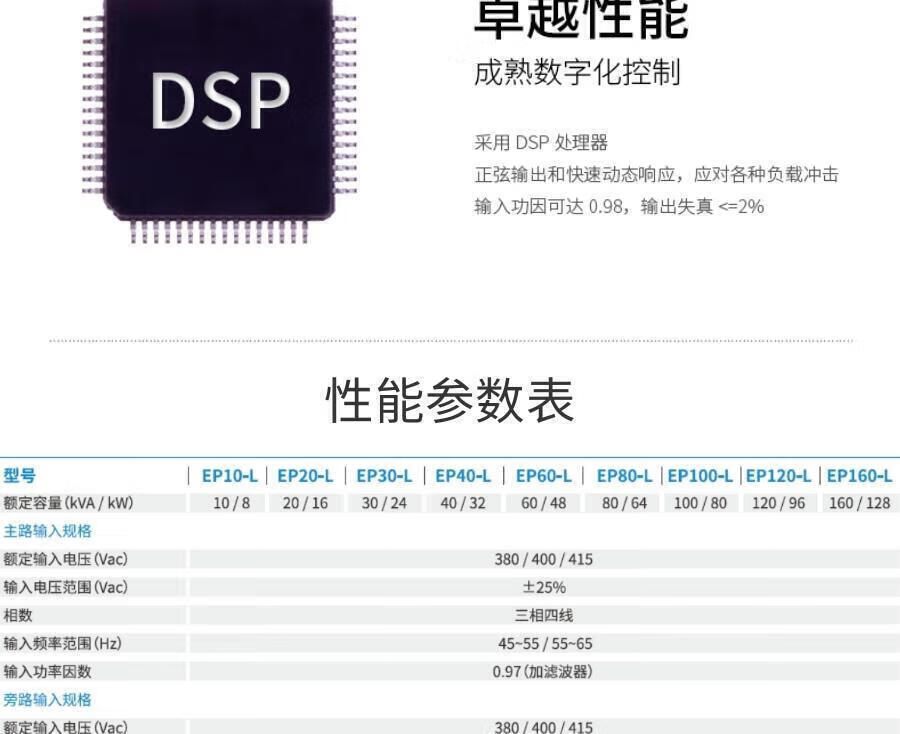Click the 三相四线 phase value

click(543, 615)
